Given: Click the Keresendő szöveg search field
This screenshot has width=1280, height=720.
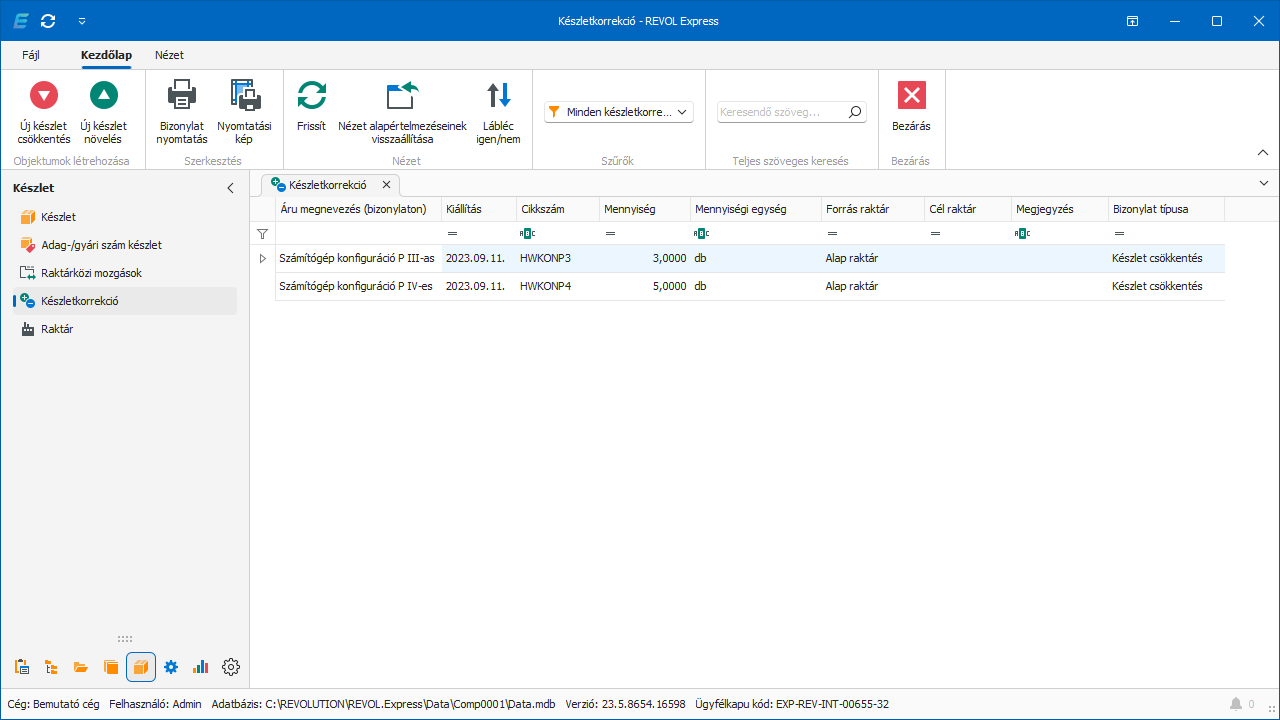Looking at the screenshot, I should point(781,112).
